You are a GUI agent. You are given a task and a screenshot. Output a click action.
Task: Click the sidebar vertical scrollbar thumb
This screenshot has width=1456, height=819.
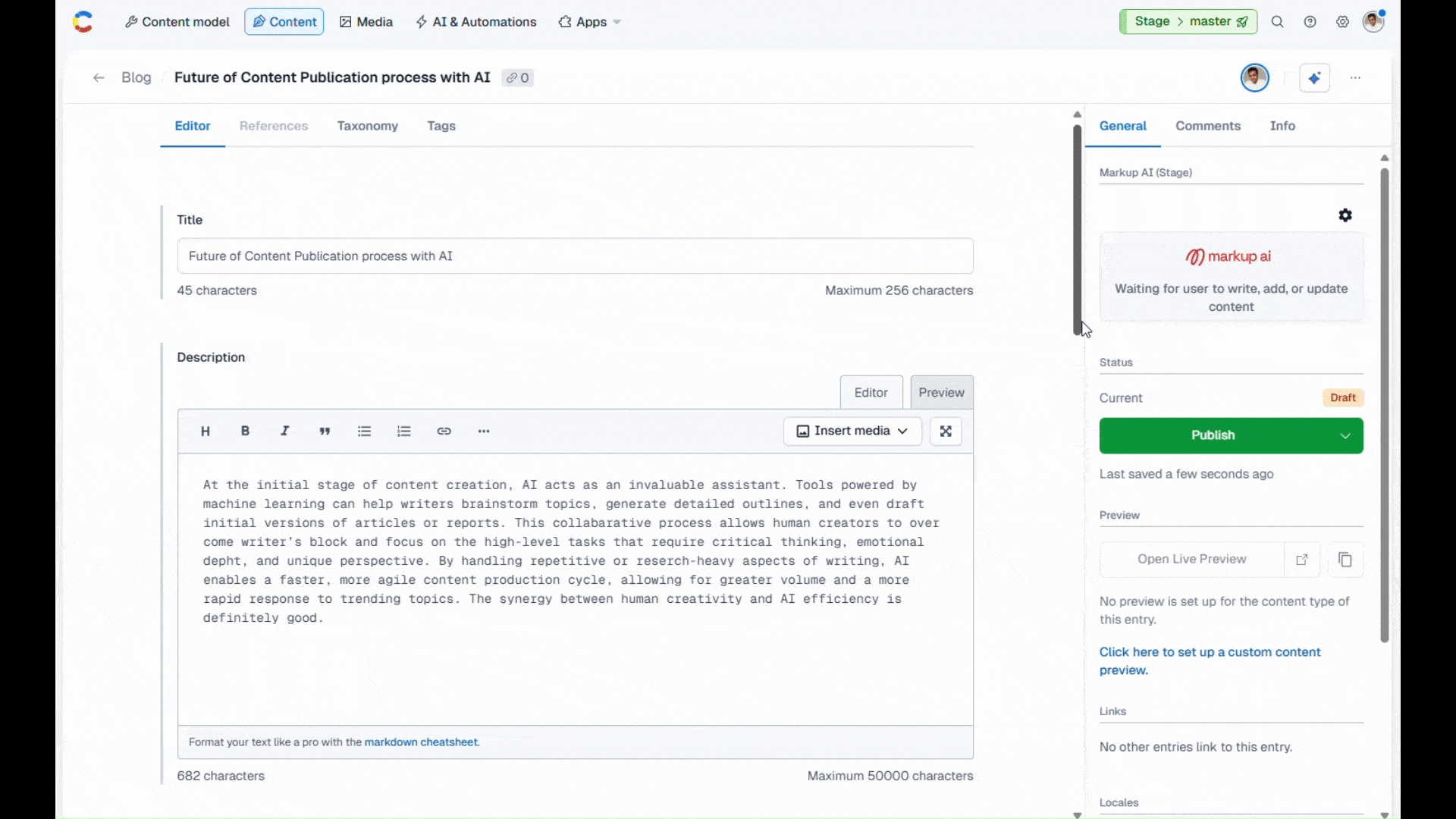pos(1385,406)
